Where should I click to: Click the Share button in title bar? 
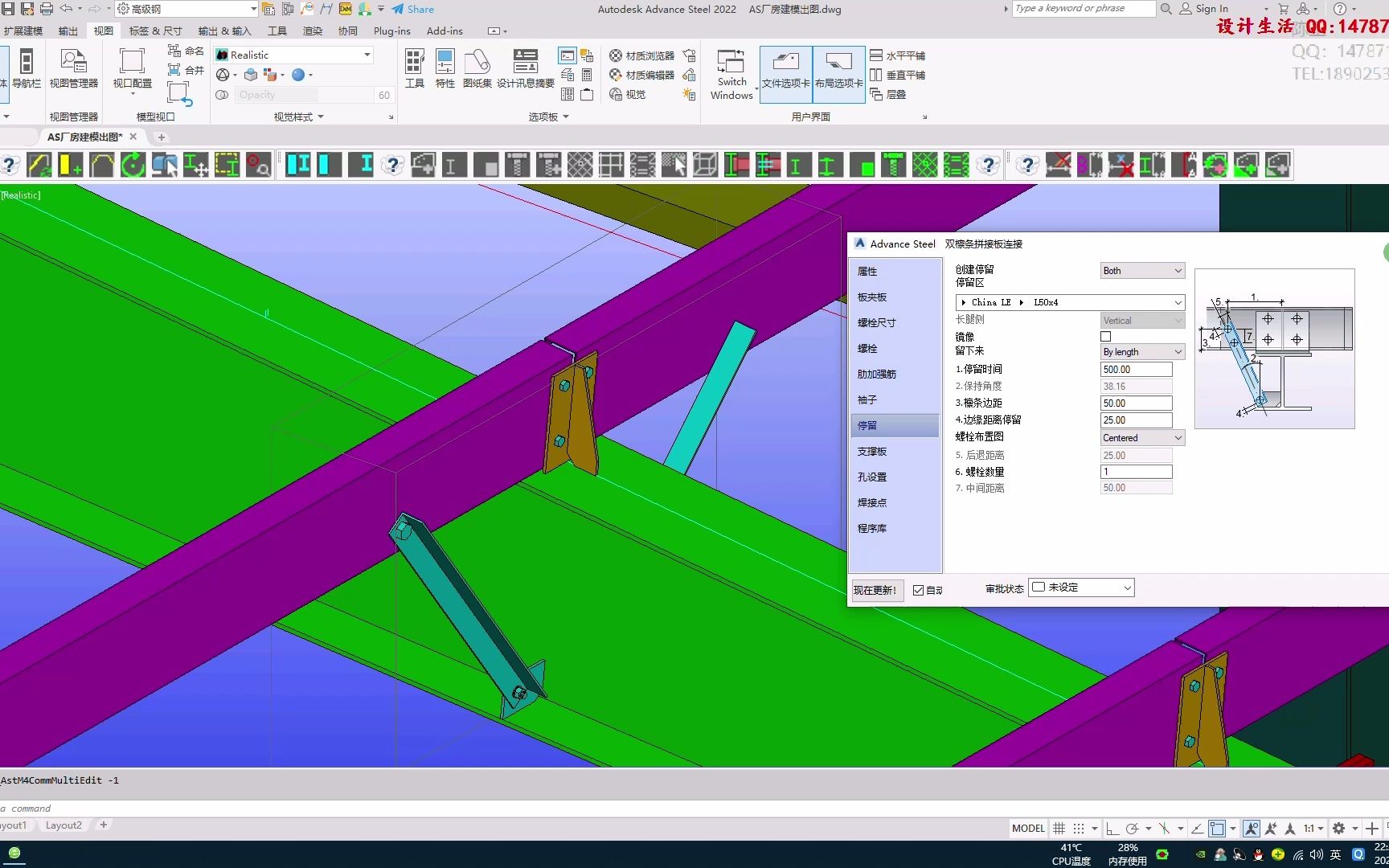[413, 9]
